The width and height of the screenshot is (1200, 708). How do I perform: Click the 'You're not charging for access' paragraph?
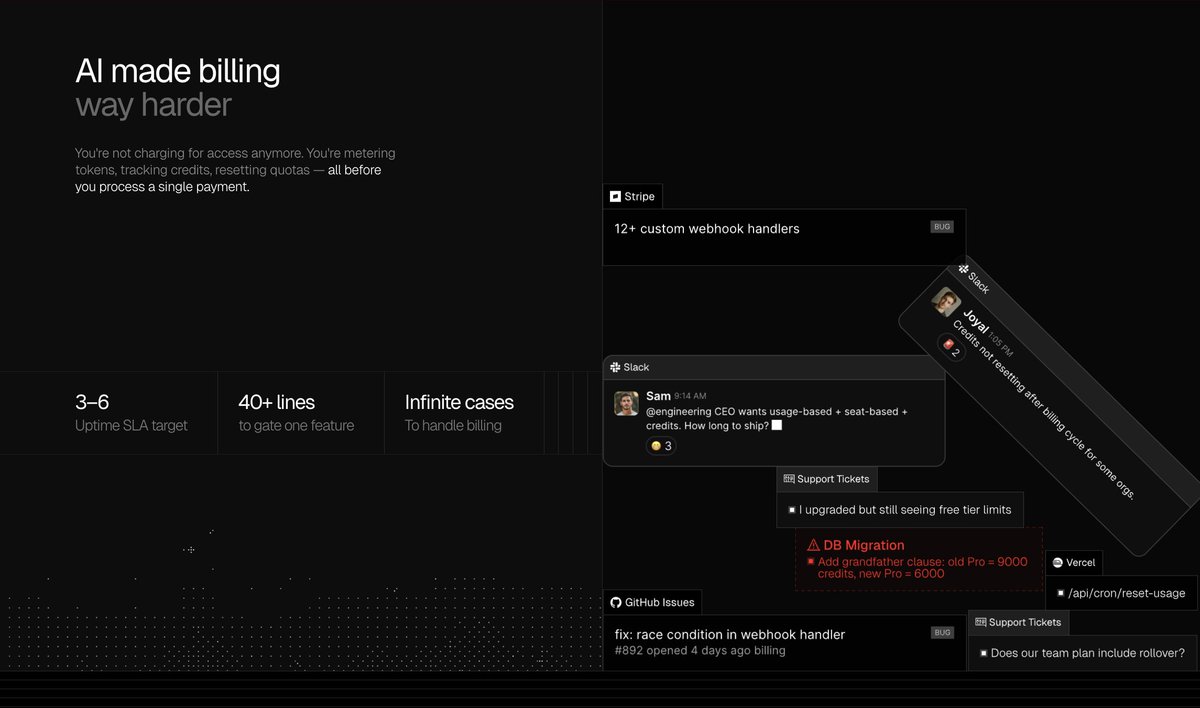point(235,170)
